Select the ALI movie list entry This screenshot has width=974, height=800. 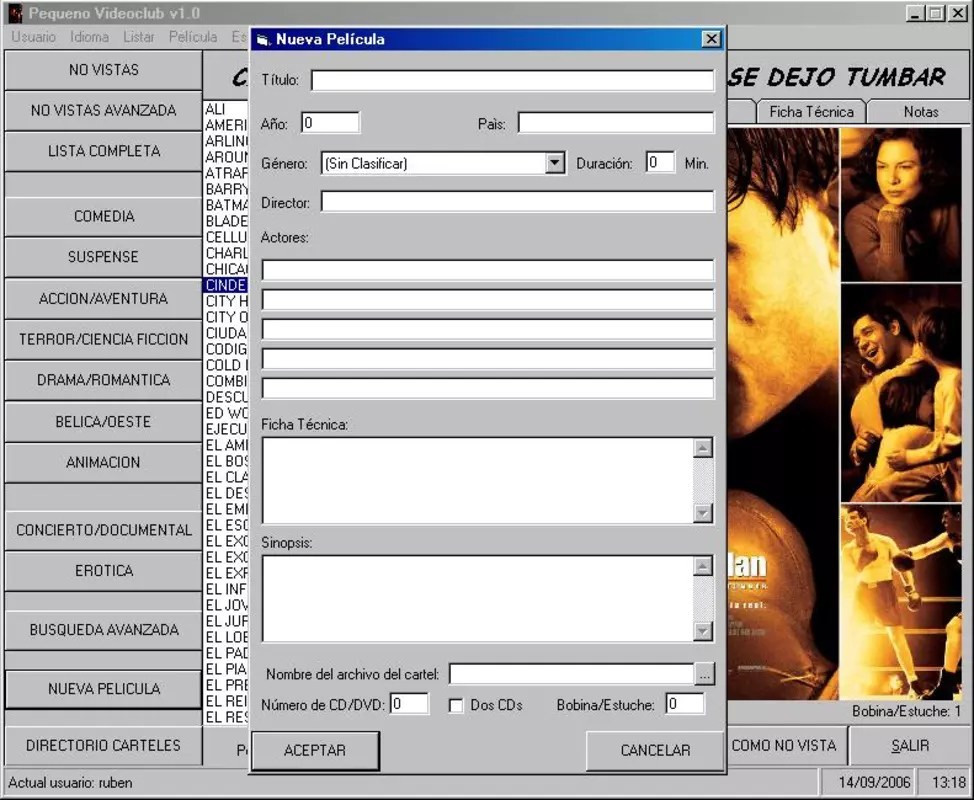pos(226,109)
